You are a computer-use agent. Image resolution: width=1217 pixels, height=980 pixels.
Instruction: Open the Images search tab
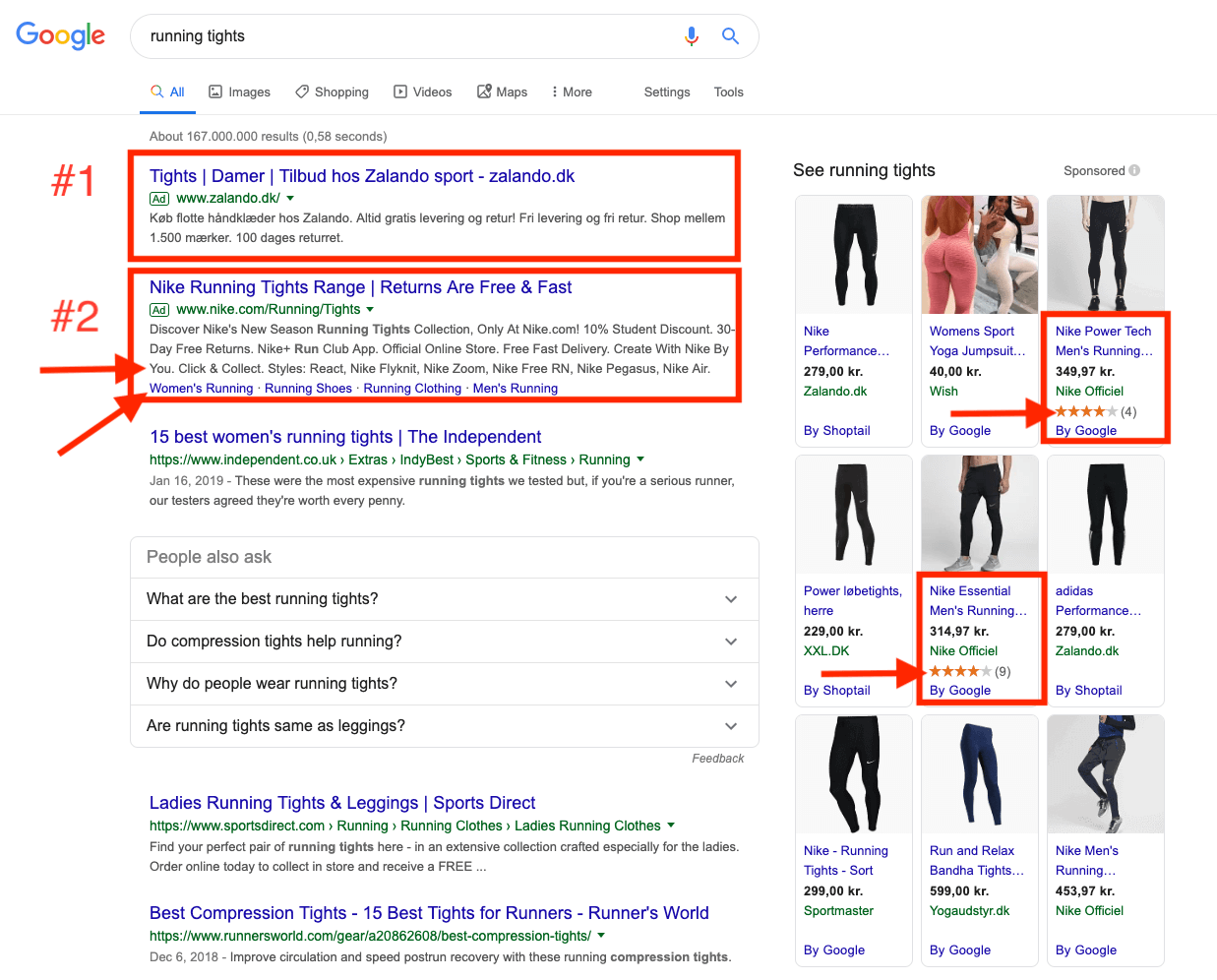(239, 92)
